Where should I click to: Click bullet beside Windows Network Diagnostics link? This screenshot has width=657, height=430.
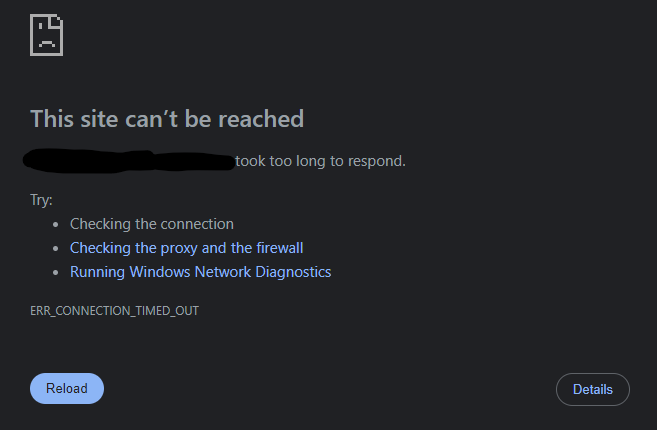[x=55, y=273]
